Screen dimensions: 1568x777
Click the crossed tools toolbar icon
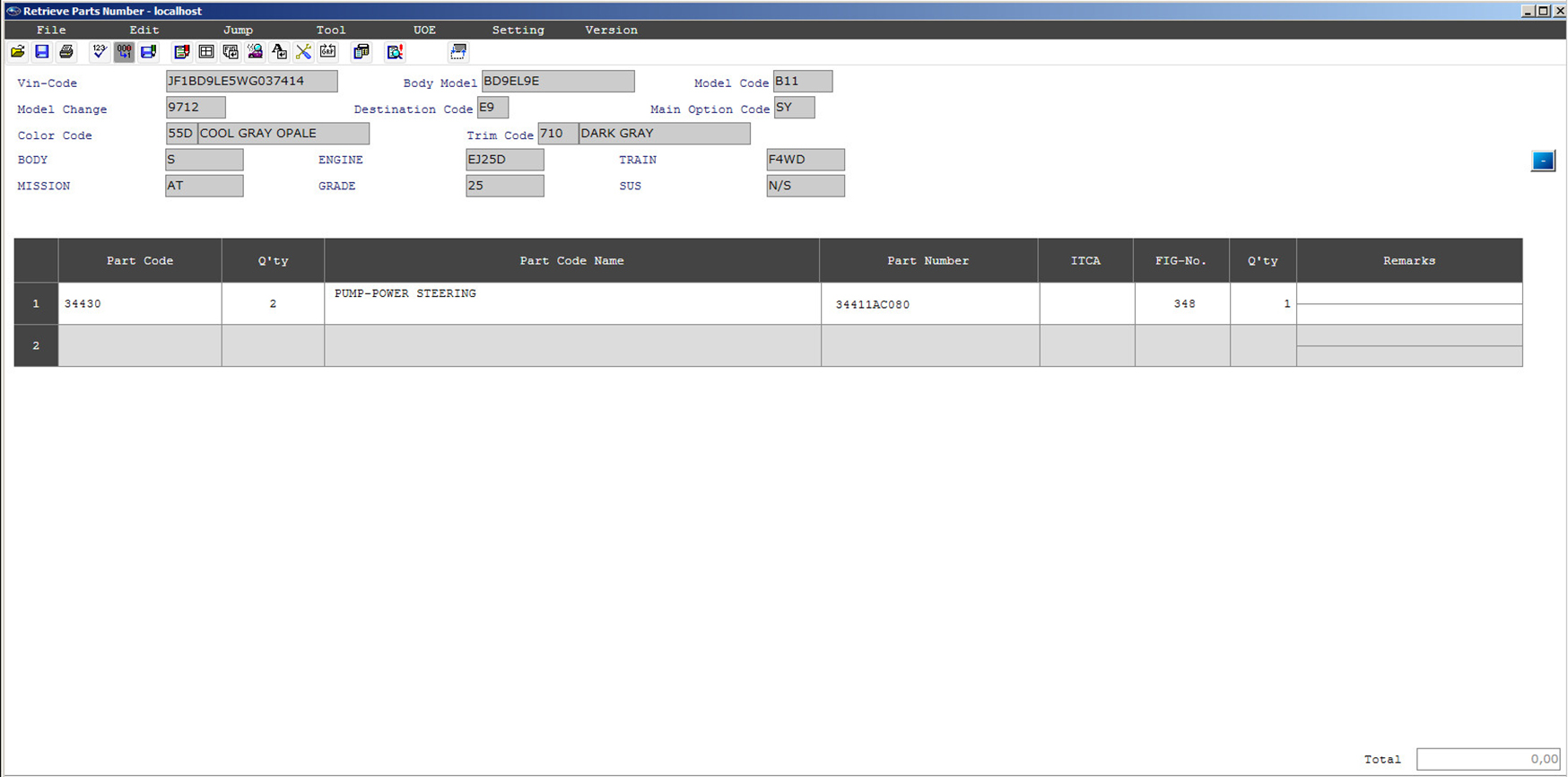(x=303, y=52)
